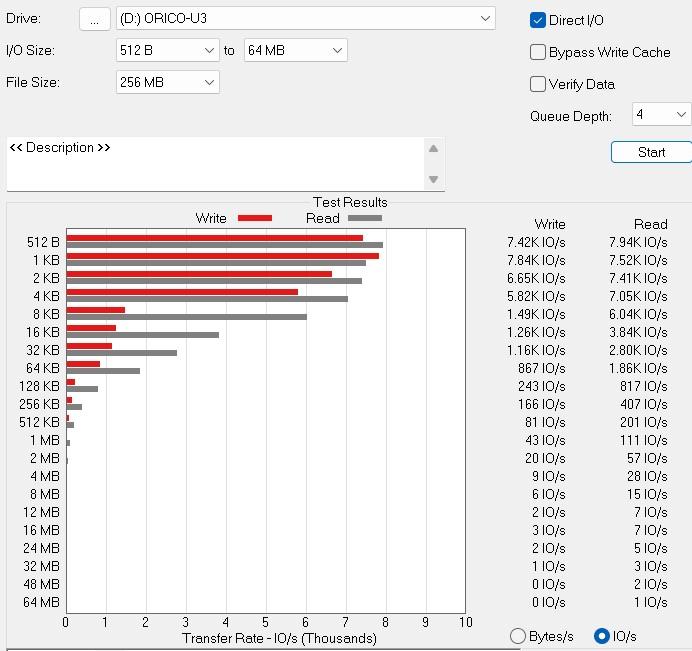Viewport: 692px width, 651px height.
Task: Click the description scroll up arrow
Action: click(433, 149)
